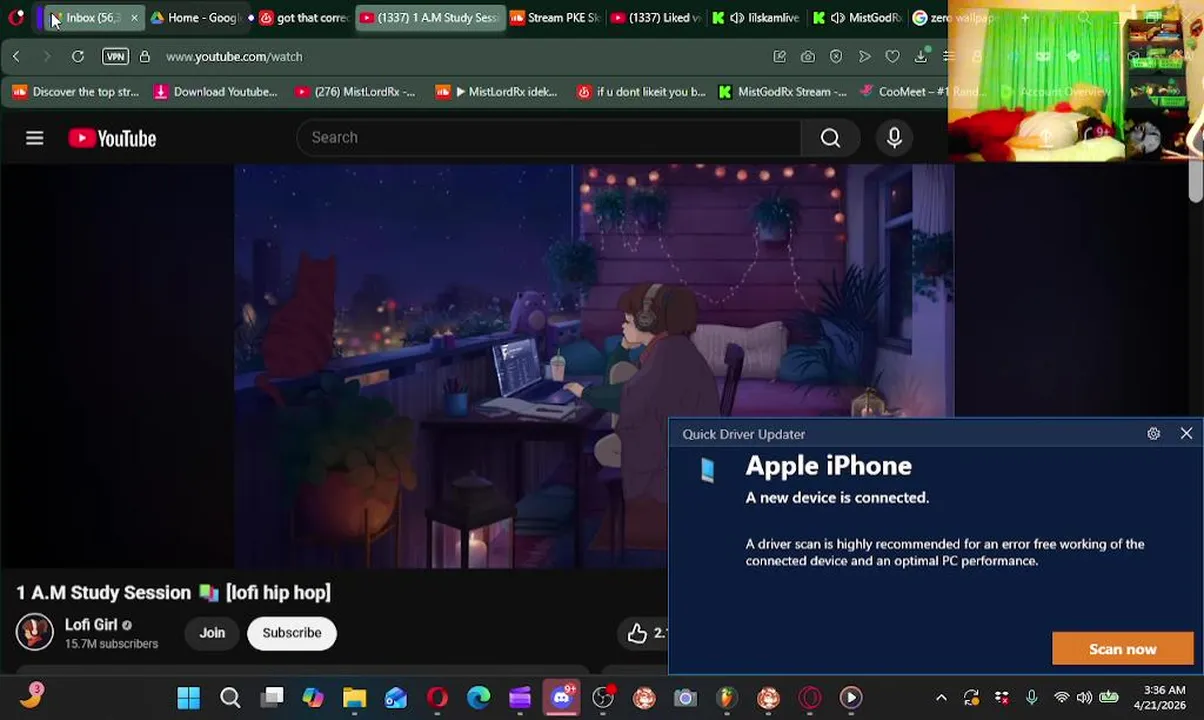This screenshot has width=1204, height=720.
Task: Open 'if u dont likeit you b...' bookmark
Action: 641,92
